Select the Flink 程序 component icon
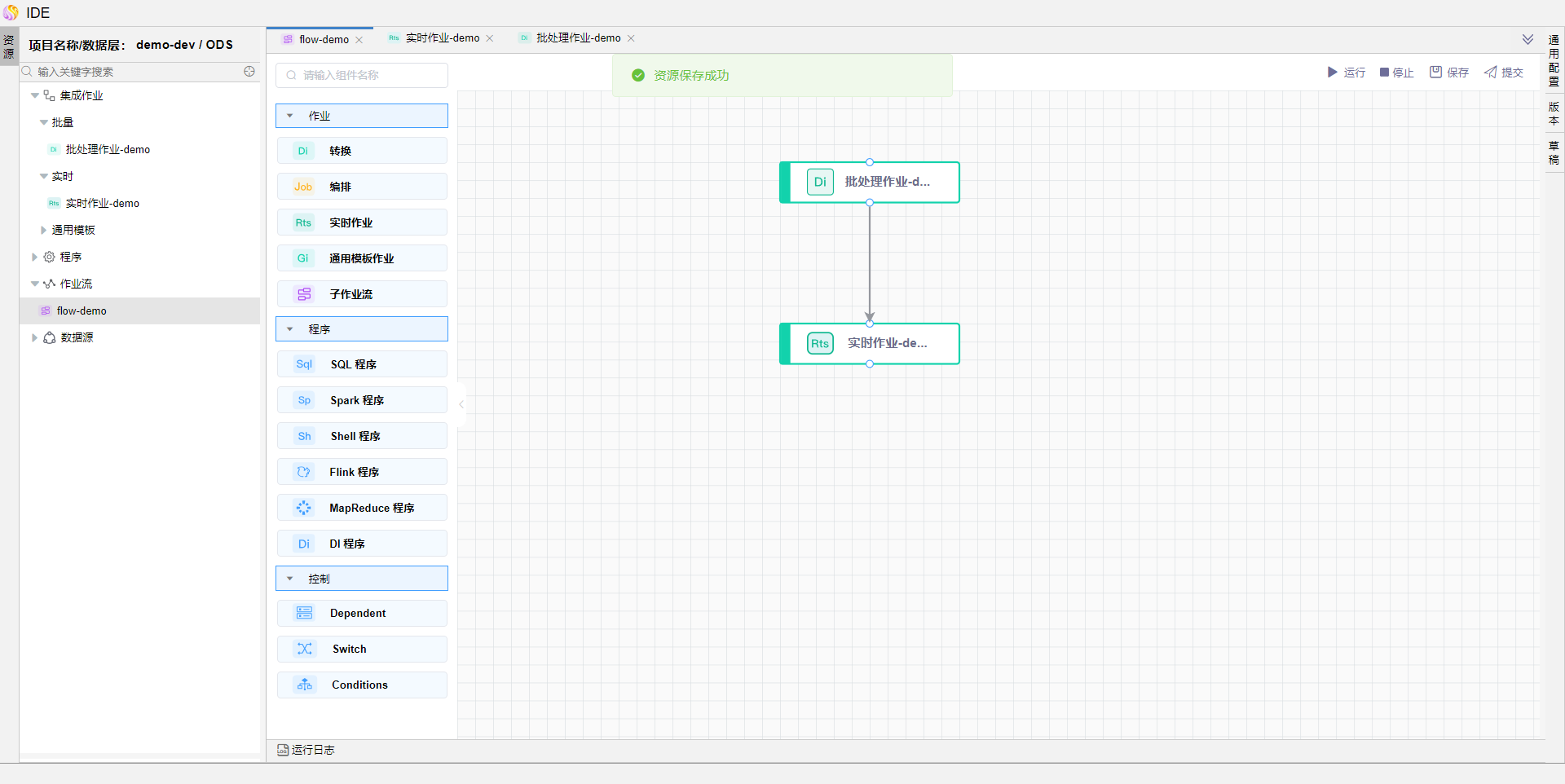 point(304,472)
